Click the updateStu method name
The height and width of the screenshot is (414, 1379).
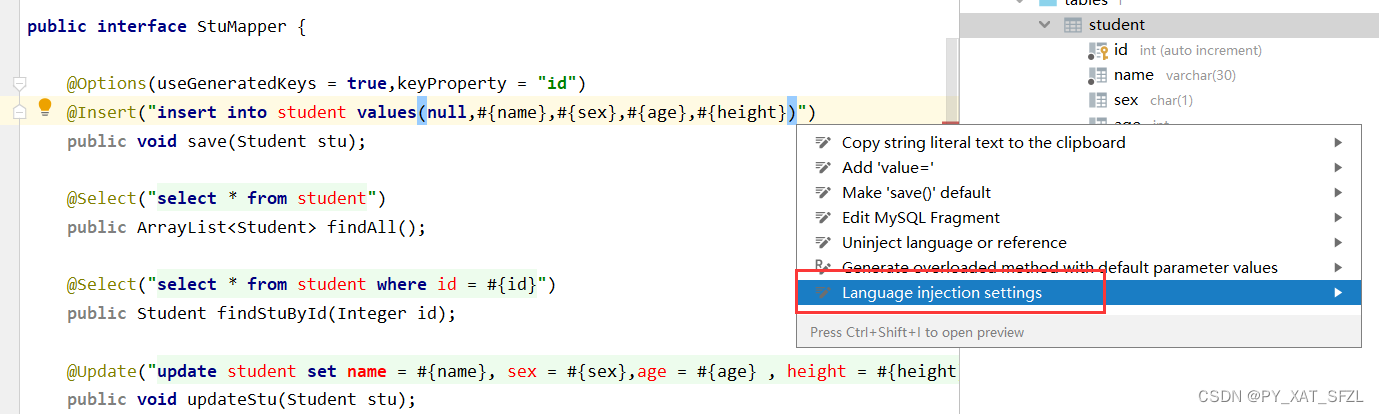pos(232,400)
